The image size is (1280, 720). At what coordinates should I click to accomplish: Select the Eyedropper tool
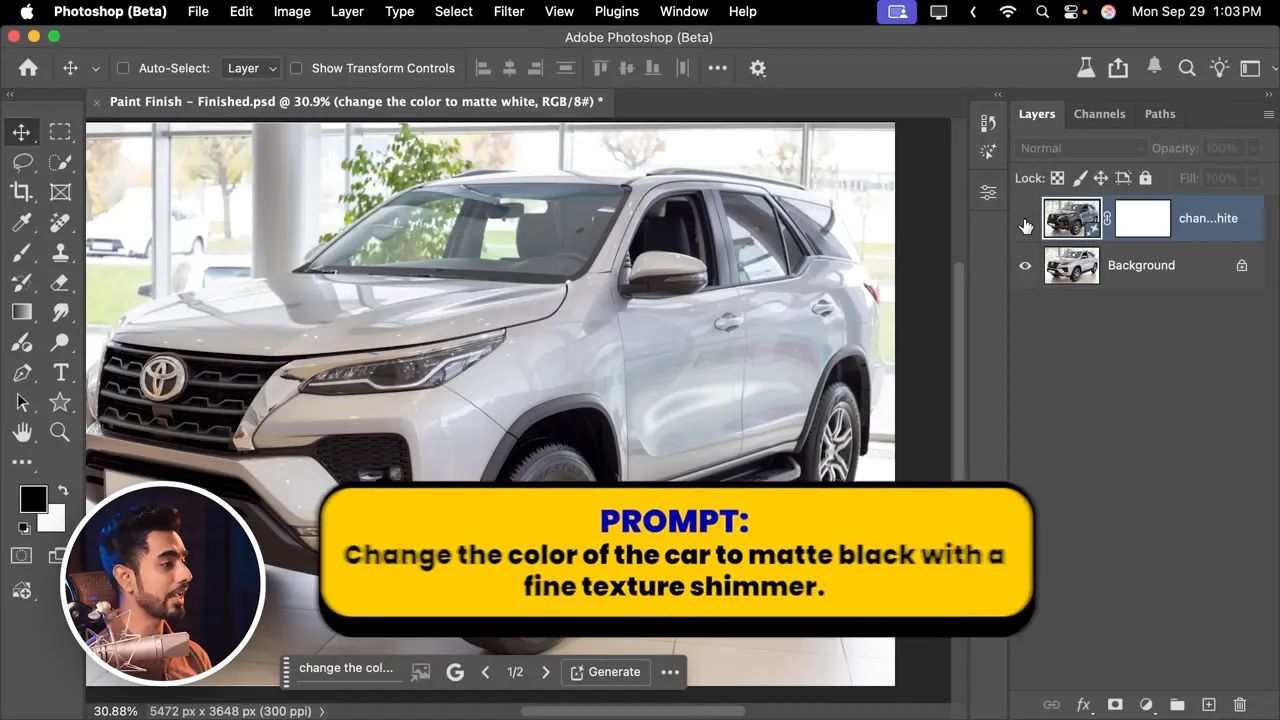tap(21, 222)
